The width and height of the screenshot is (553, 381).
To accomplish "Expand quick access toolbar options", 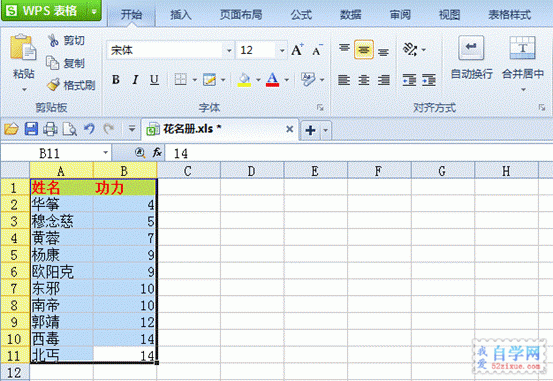I will 132,129.
